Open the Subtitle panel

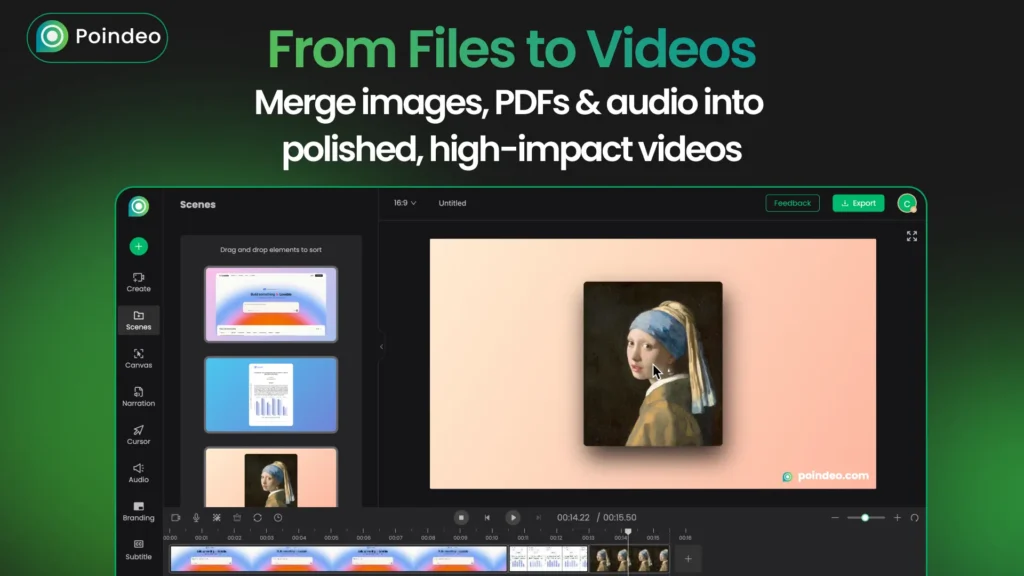(x=138, y=548)
